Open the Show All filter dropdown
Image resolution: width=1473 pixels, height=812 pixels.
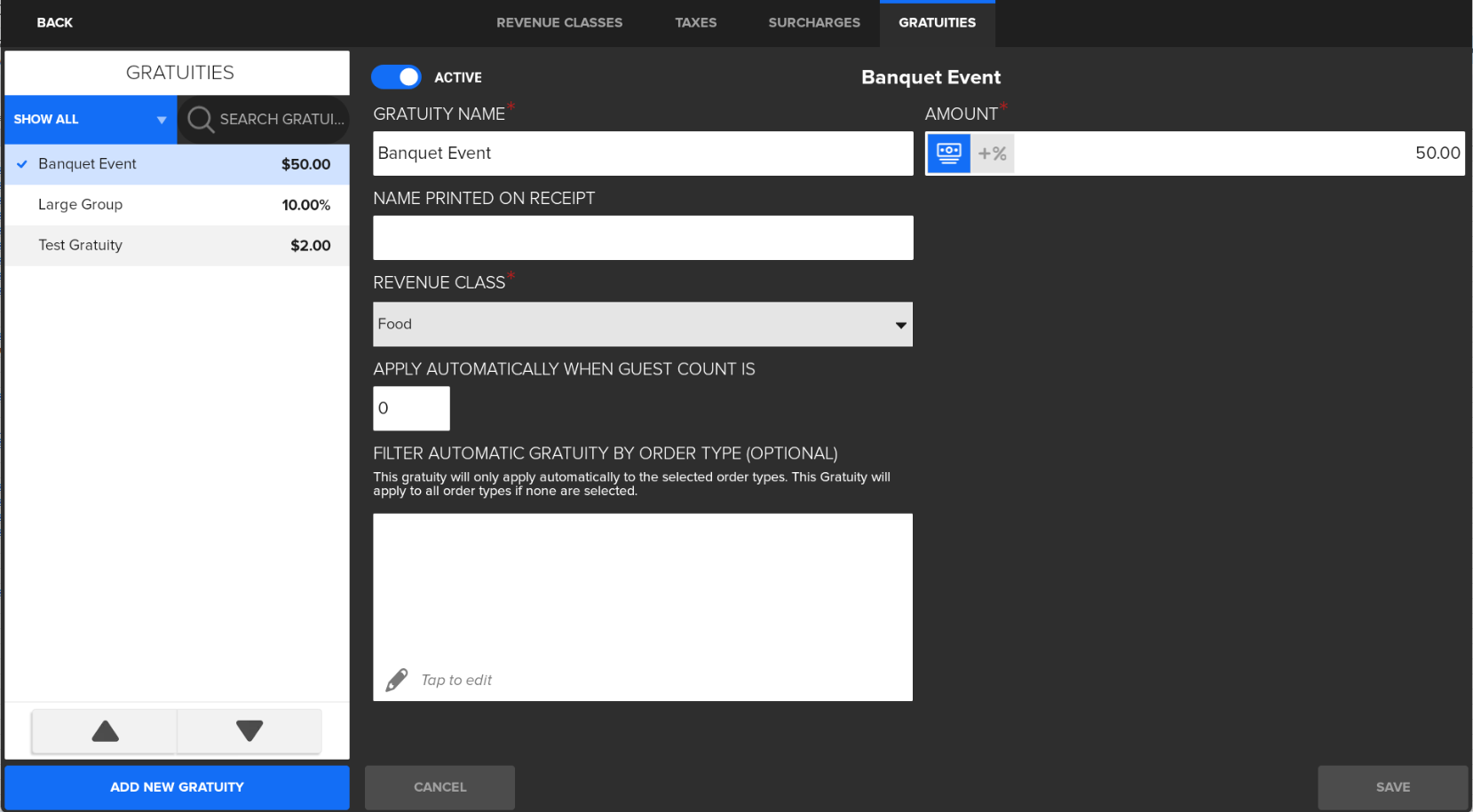tap(90, 119)
